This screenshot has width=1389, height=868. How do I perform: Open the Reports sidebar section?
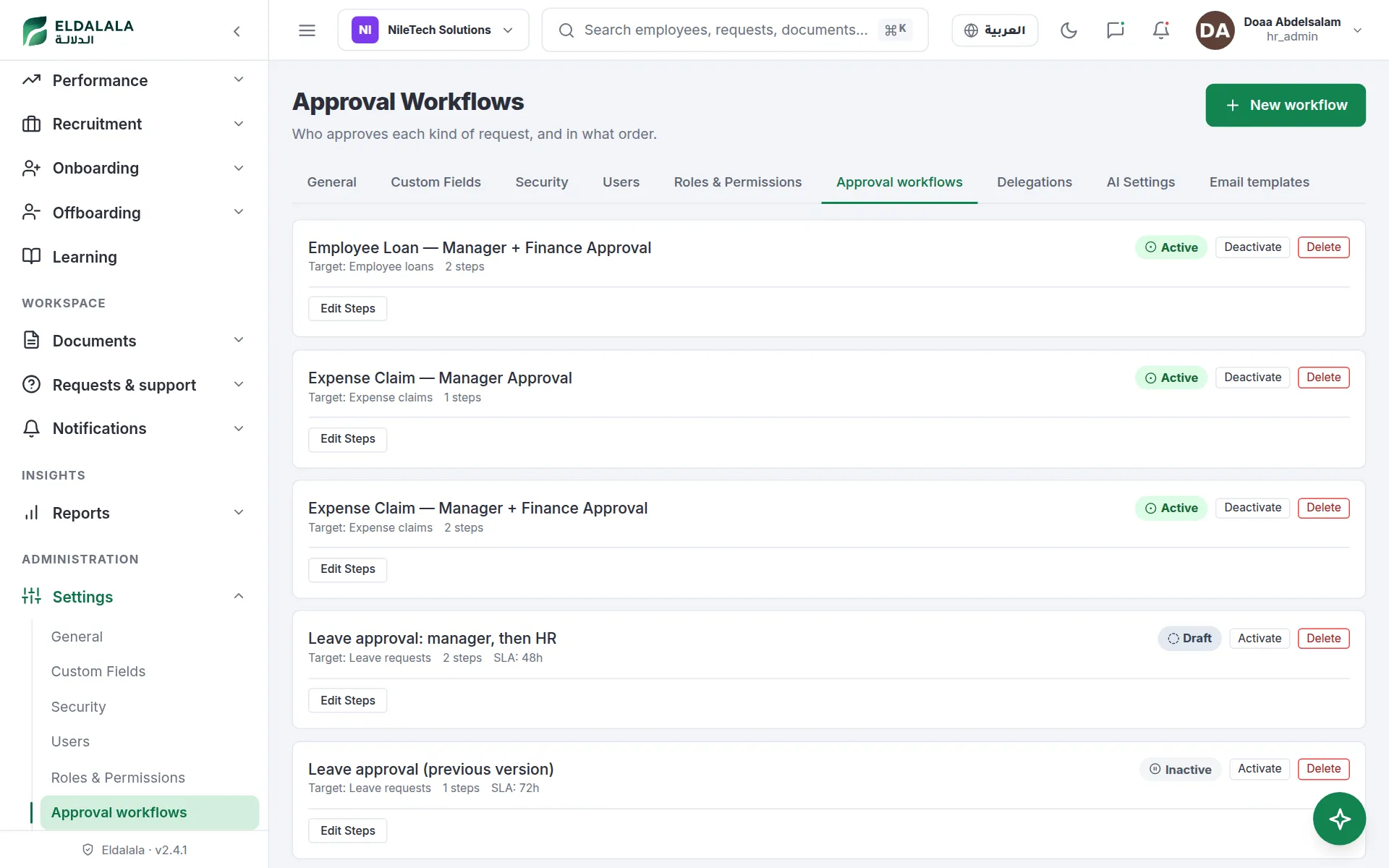[134, 513]
